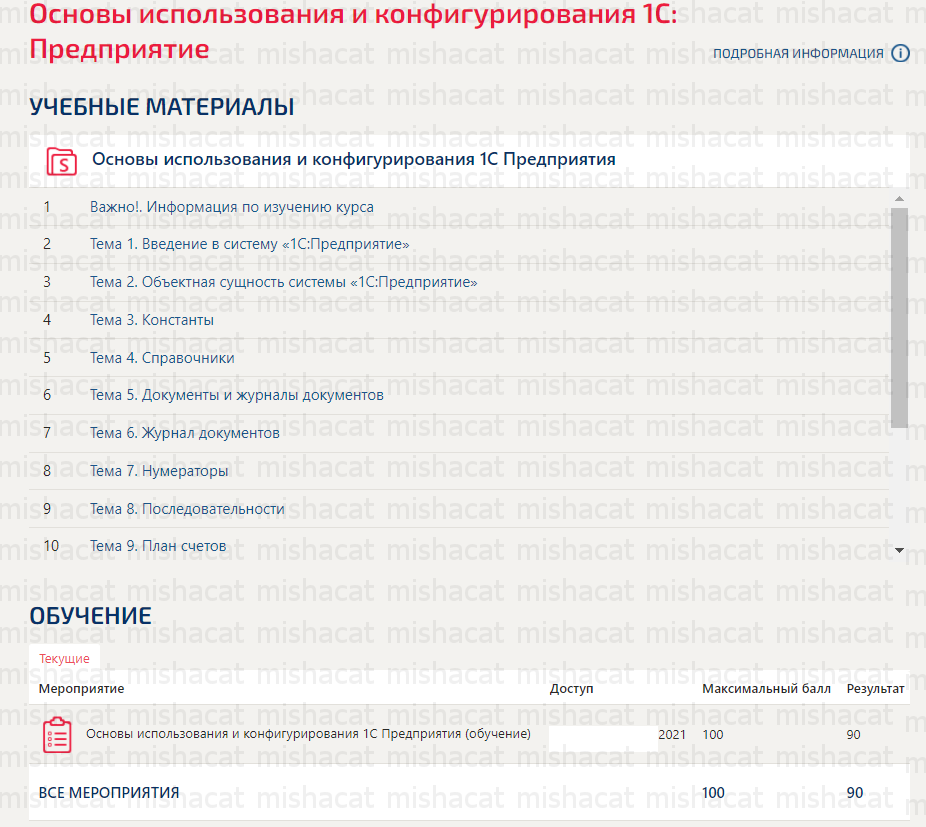Screen dimensions: 926x827
Task: Click the ВСЕ МЕРОПРИЯТИЯ summary row label
Action: point(109,793)
